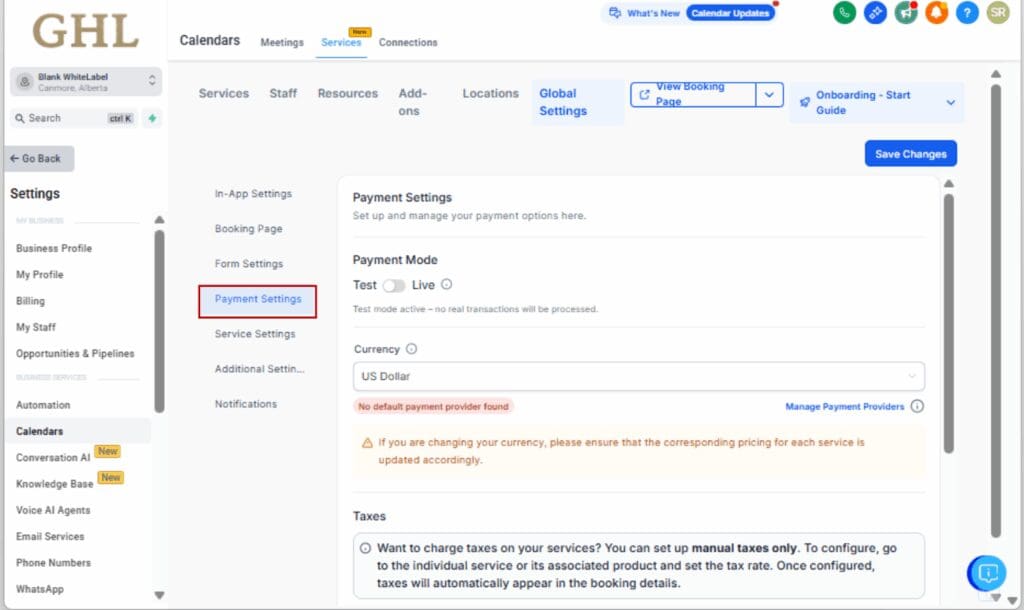Open the affiliate megaphone icon in the top bar

905,14
